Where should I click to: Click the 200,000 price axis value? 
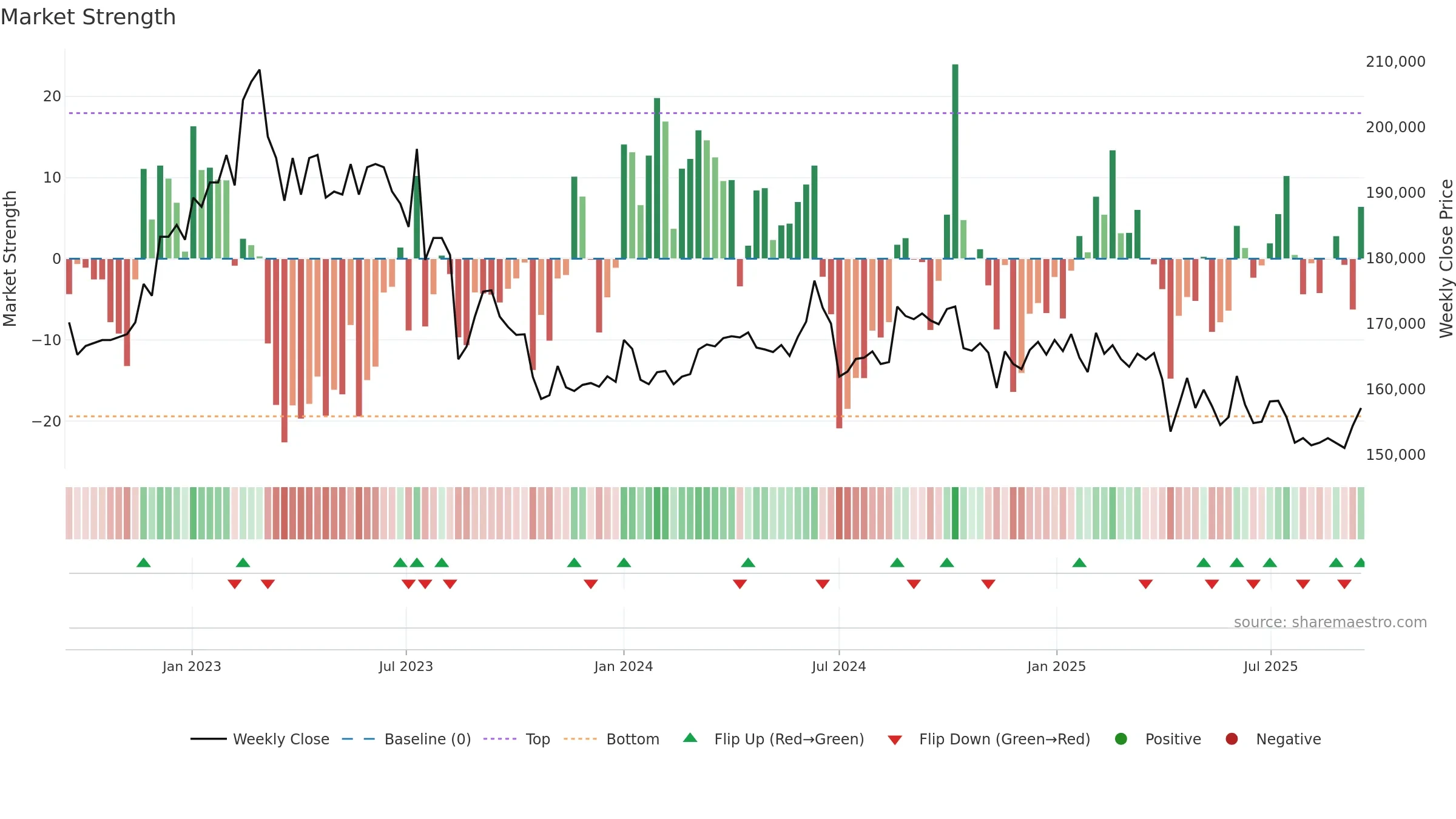click(x=1395, y=127)
